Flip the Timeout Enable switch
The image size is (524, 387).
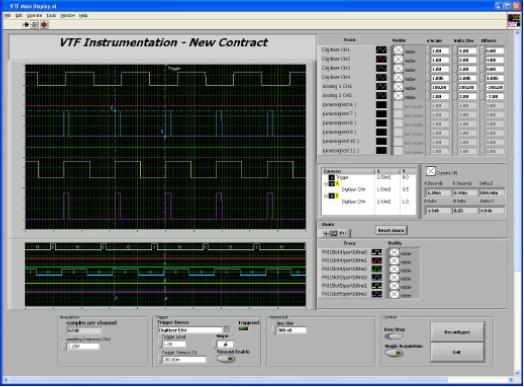(226, 359)
